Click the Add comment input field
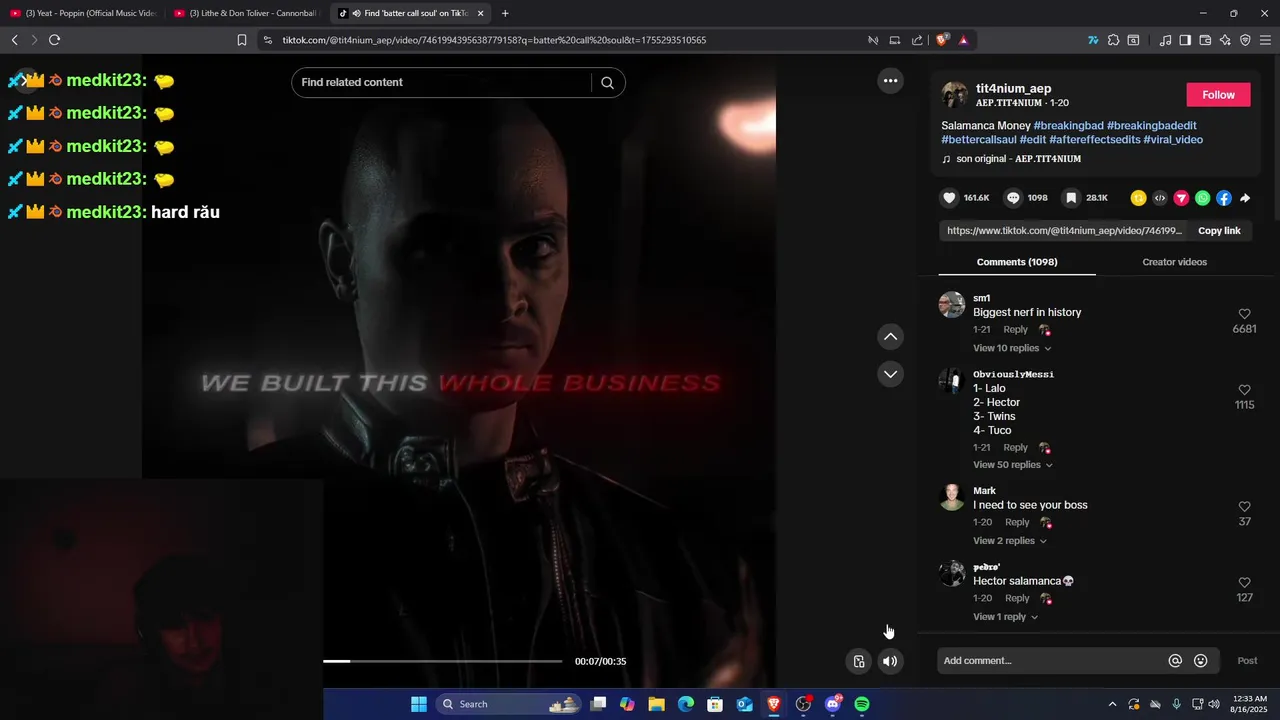1280x720 pixels. pyautogui.click(x=1052, y=661)
